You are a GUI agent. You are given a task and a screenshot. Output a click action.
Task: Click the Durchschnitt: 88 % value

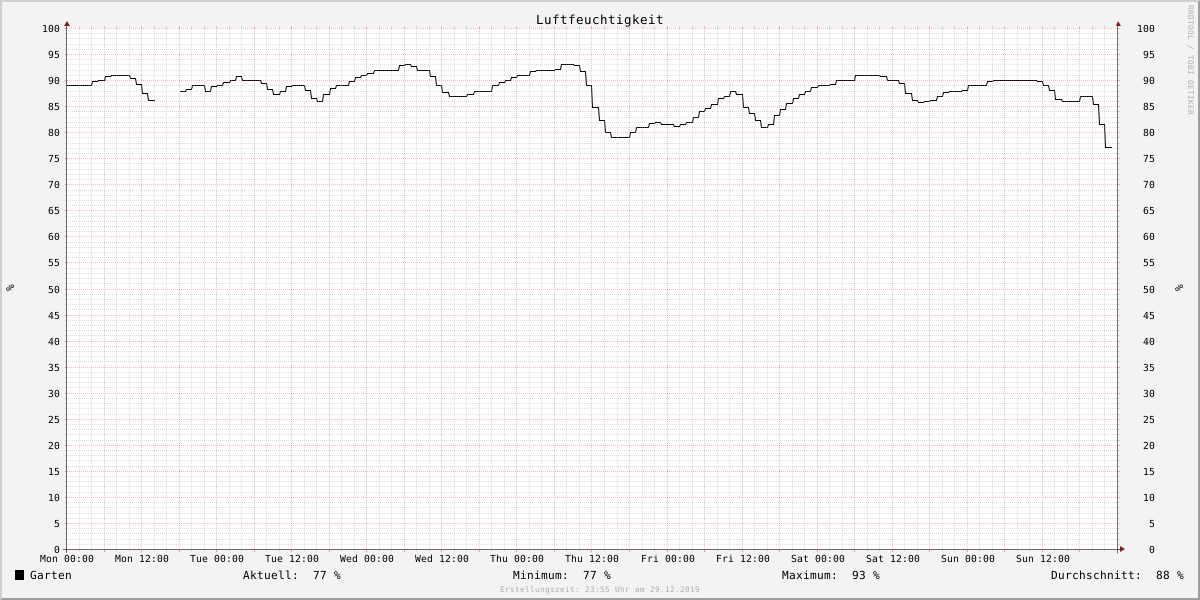1117,575
